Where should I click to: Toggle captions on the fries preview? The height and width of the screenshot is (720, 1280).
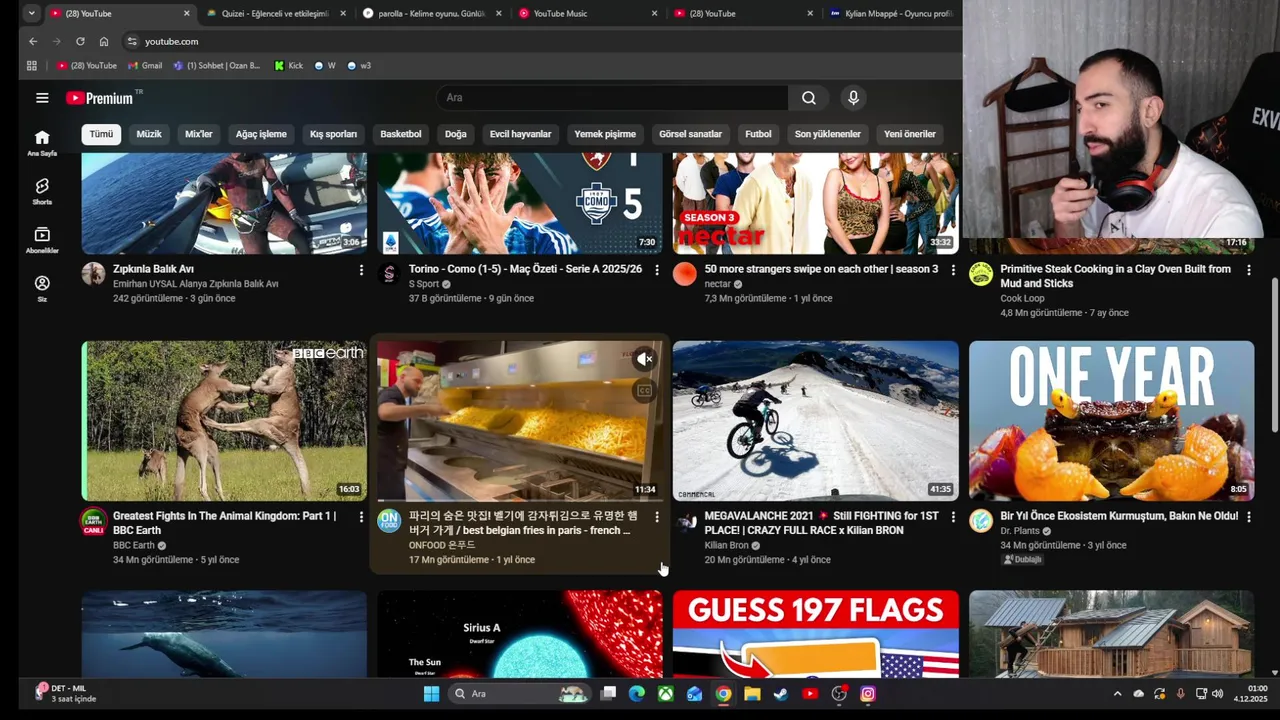[x=644, y=391]
